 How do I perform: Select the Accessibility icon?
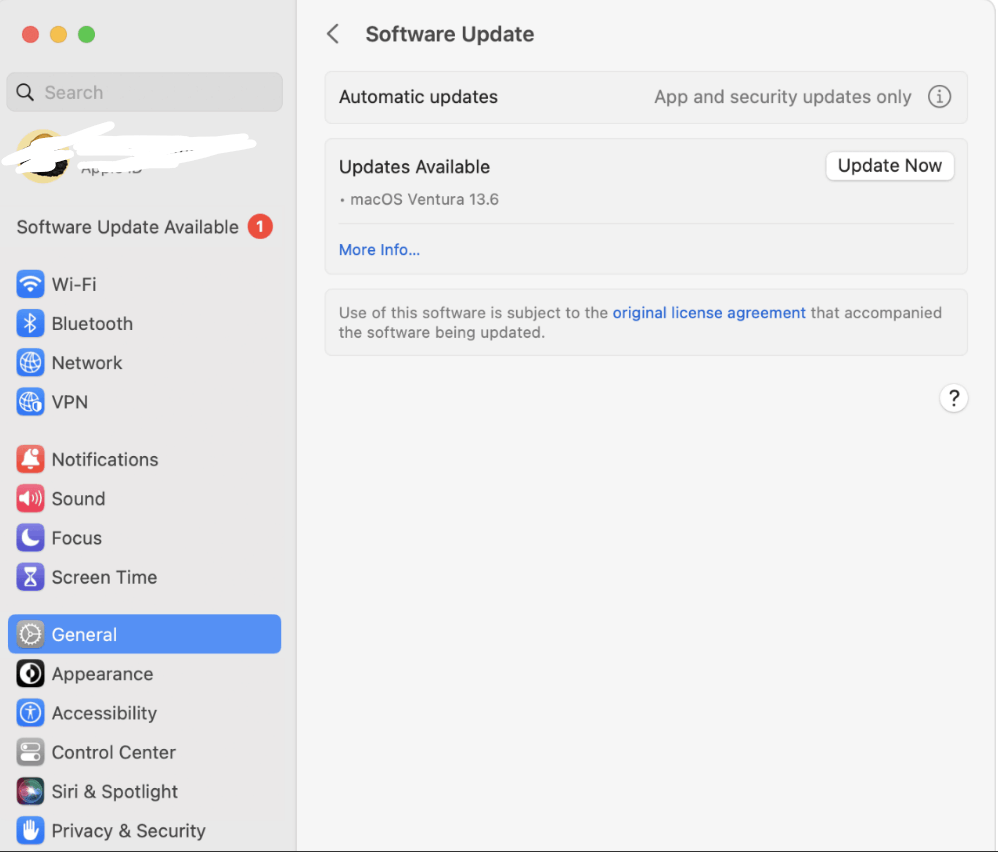(x=30, y=713)
